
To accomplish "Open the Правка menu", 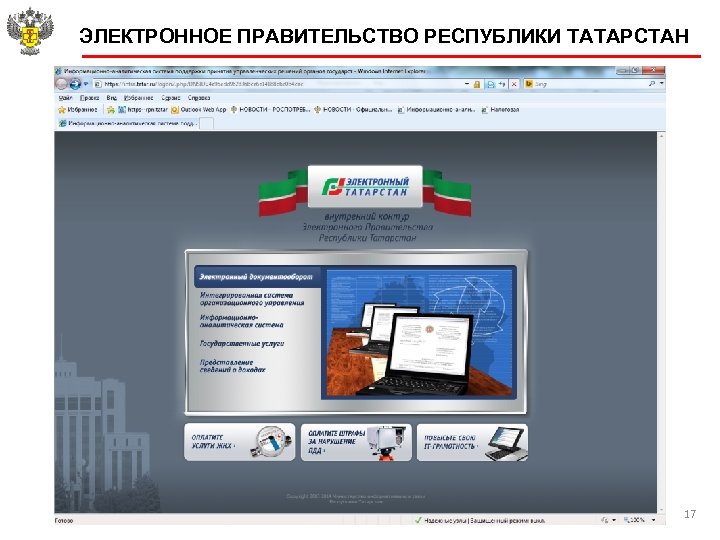I will [89, 98].
